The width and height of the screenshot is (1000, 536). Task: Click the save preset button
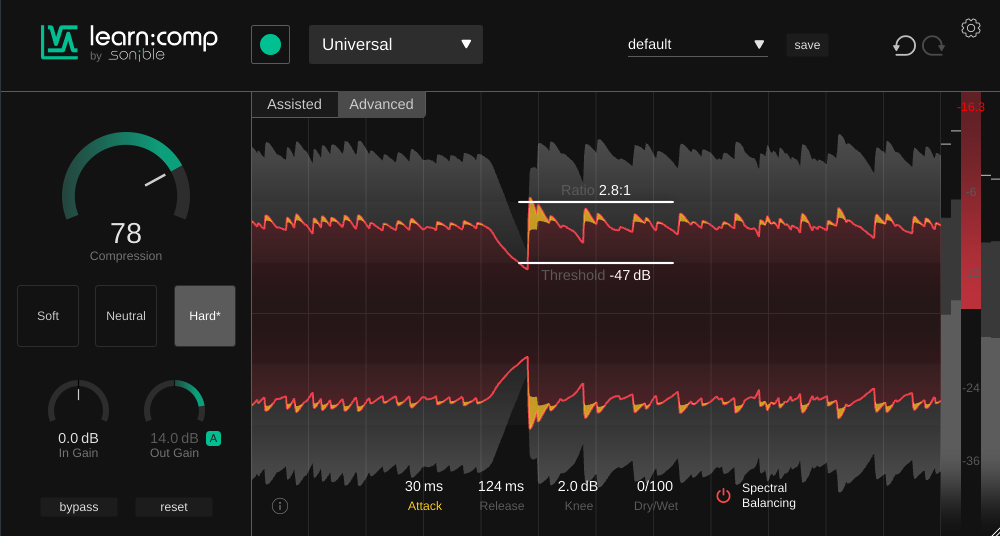(x=807, y=45)
